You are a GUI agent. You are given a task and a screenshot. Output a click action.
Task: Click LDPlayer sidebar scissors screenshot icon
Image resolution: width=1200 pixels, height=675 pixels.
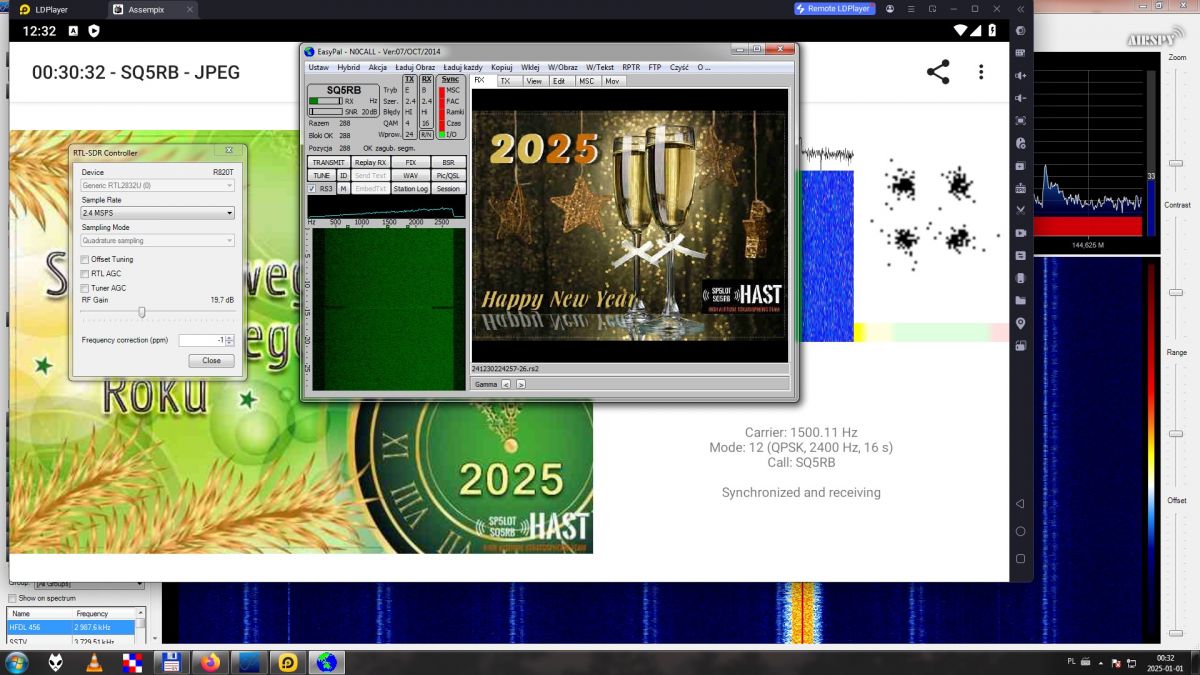pos(1020,210)
